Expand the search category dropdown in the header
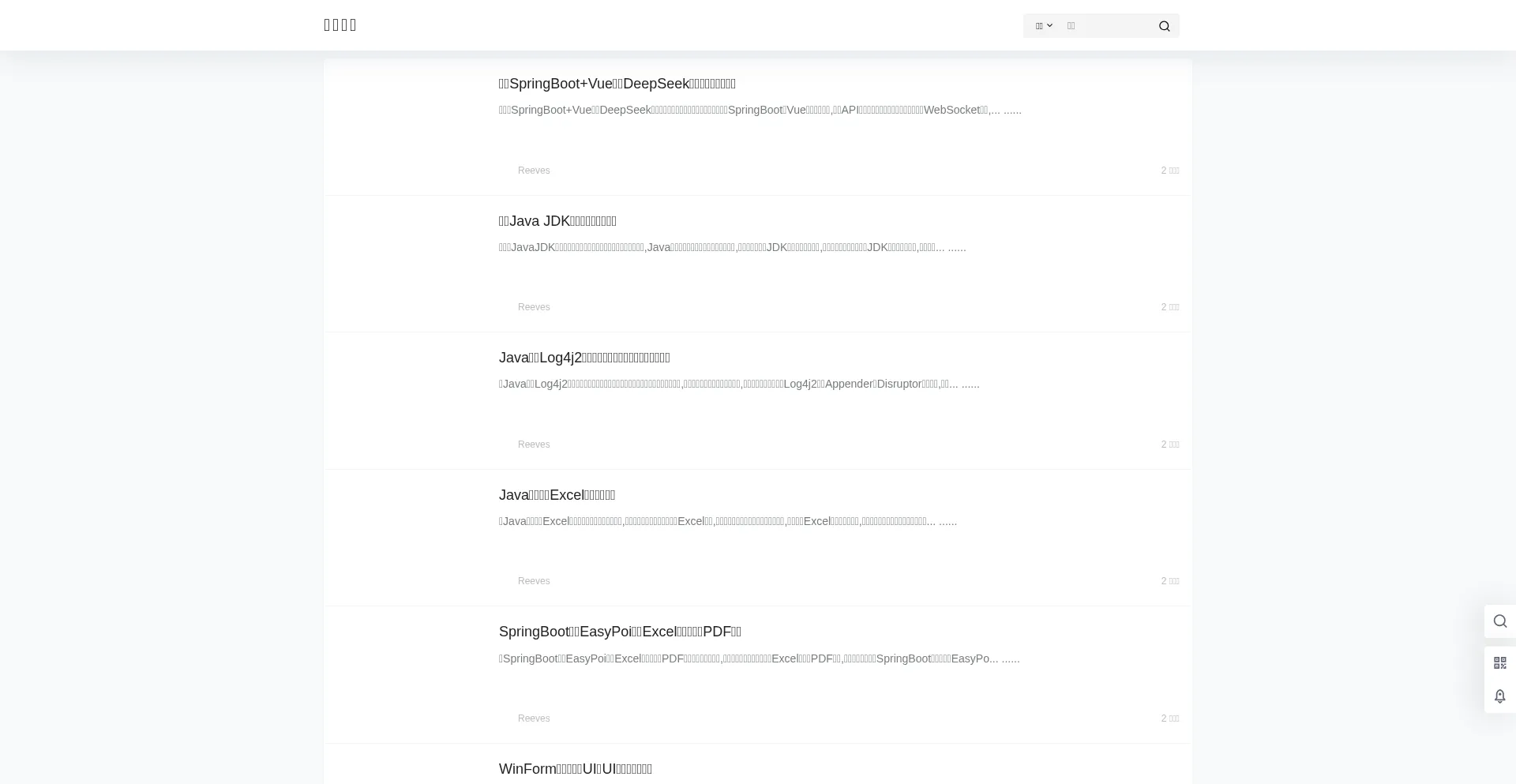The width and height of the screenshot is (1516, 784). point(1044,26)
